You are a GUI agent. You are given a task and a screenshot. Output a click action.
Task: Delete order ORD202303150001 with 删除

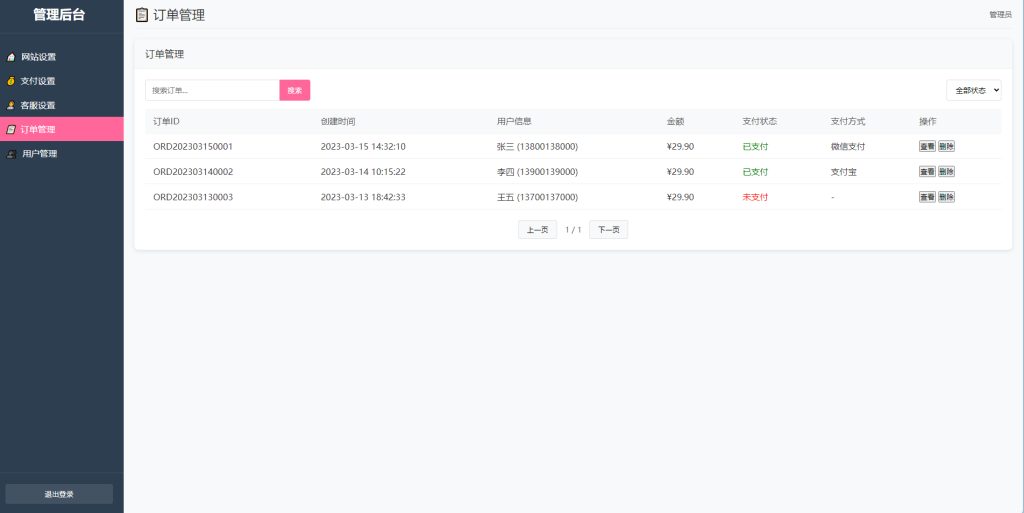tap(946, 146)
